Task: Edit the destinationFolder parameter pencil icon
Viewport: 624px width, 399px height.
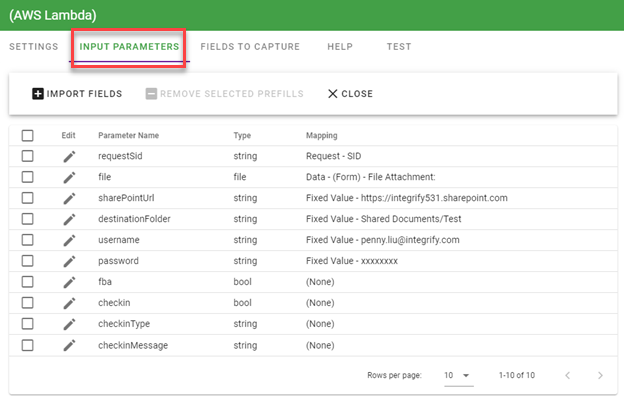Action: [69, 219]
